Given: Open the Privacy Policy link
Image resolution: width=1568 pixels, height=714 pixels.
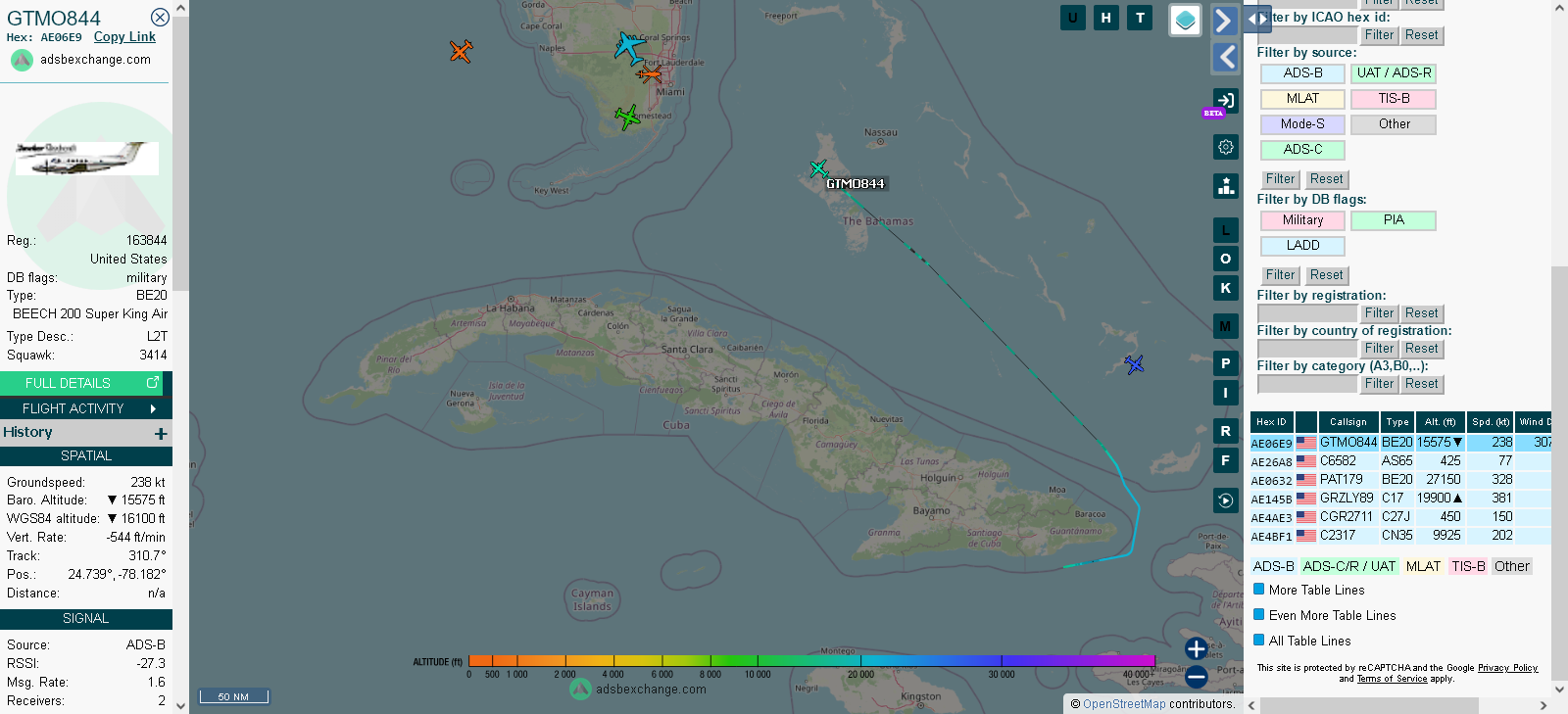Looking at the screenshot, I should tap(1507, 668).
